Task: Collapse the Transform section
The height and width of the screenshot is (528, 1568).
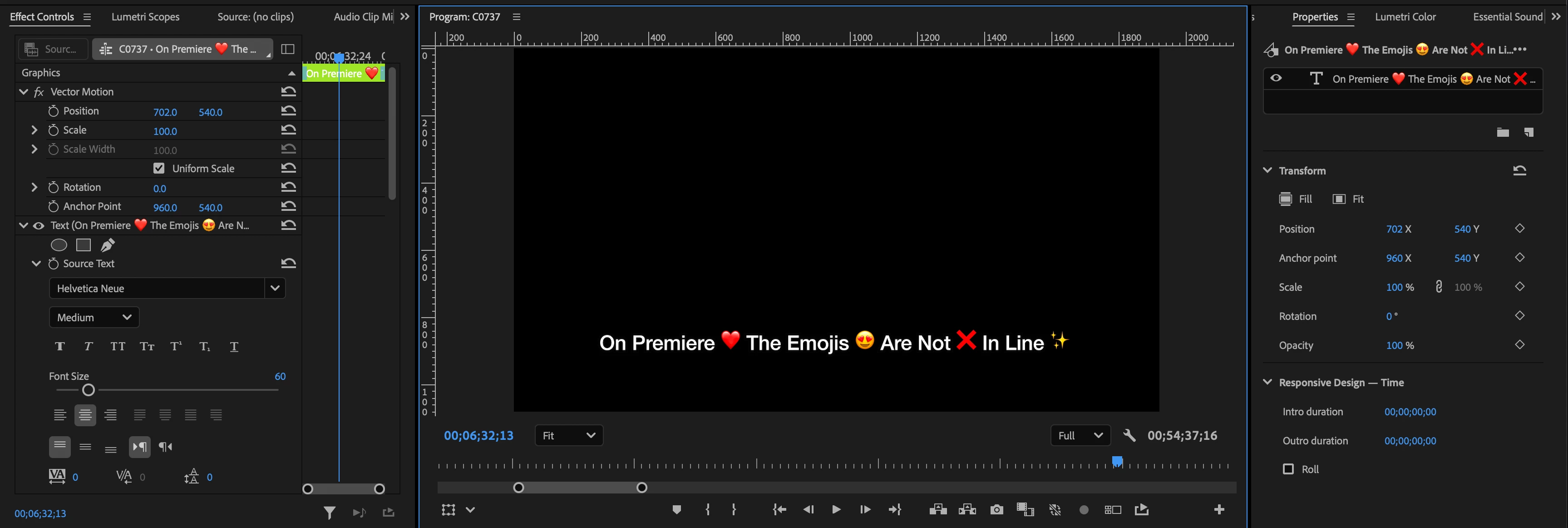Action: (1268, 170)
